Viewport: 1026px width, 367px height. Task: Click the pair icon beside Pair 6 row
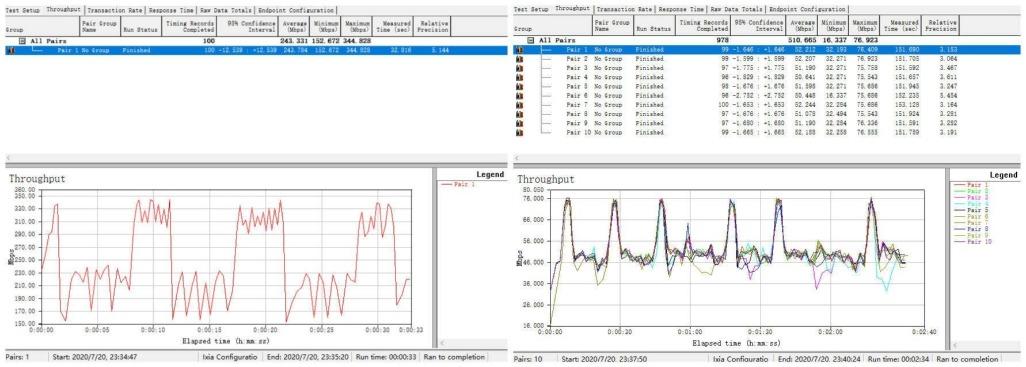pyautogui.click(x=520, y=96)
